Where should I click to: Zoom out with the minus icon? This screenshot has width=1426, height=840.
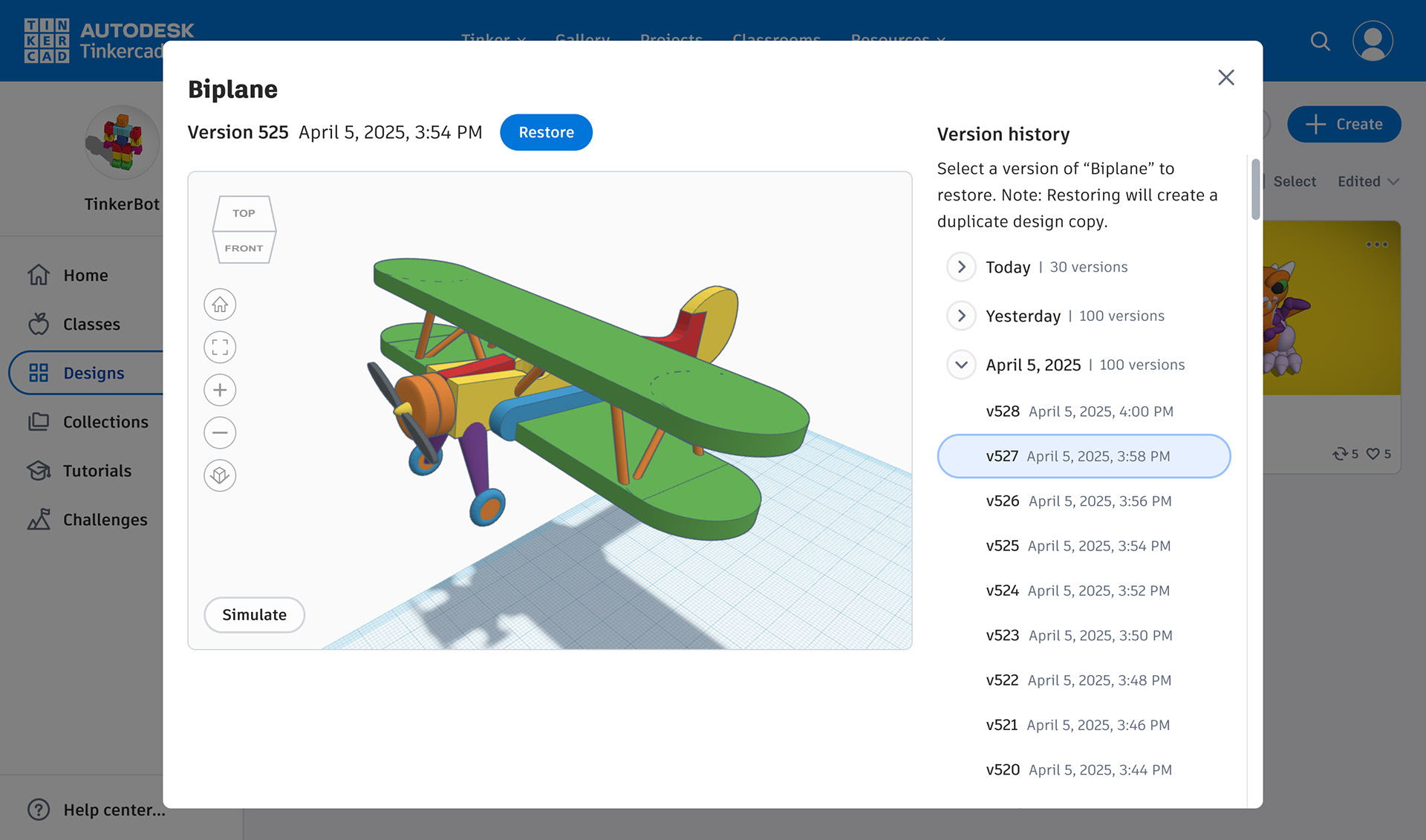point(220,432)
